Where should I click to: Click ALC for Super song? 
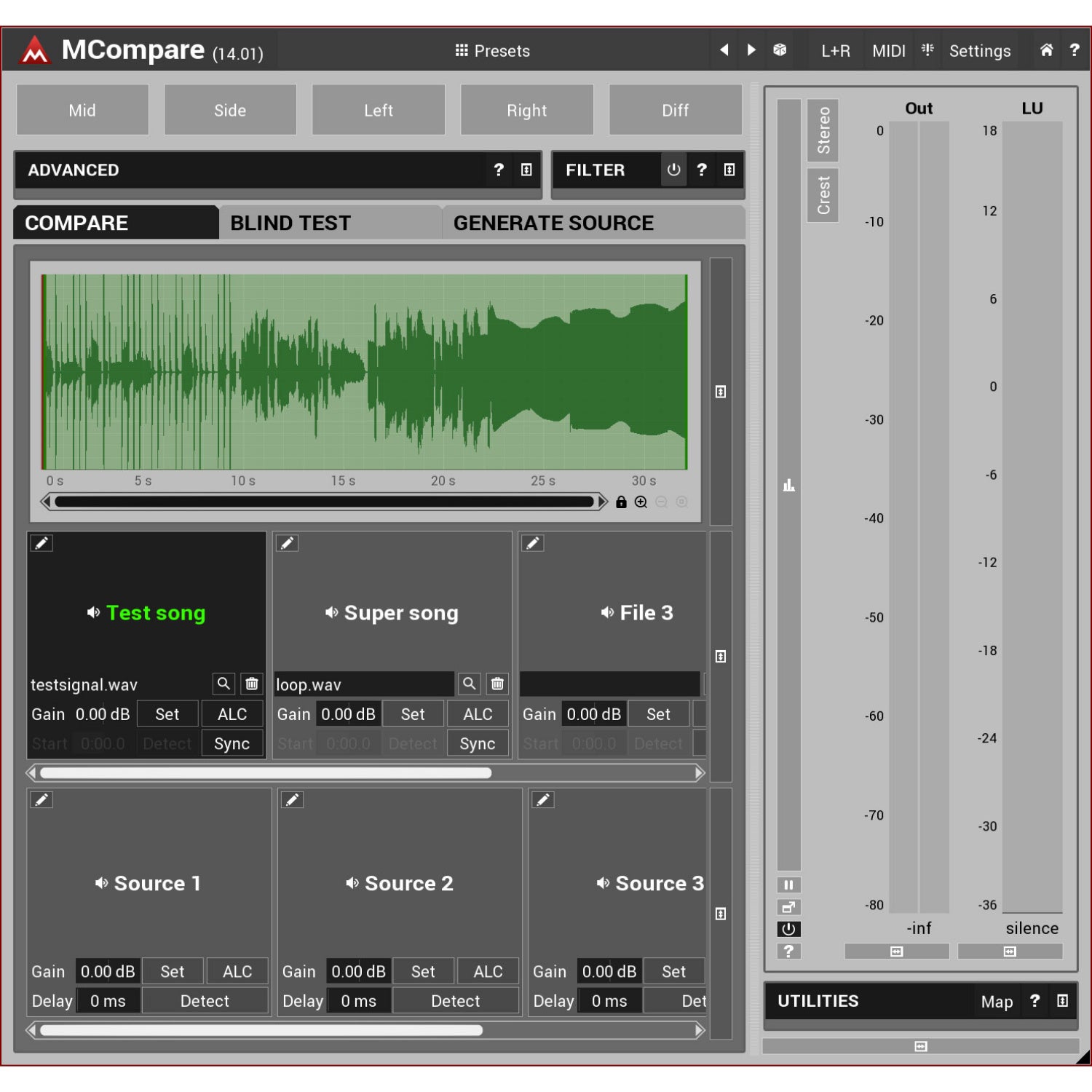coord(478,714)
